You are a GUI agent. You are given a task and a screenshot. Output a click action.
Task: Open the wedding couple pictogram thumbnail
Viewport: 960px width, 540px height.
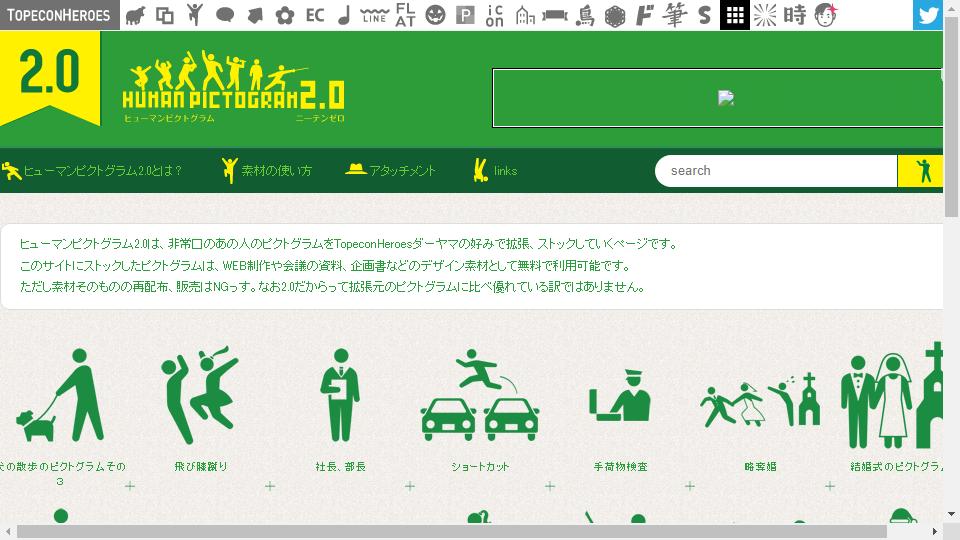pyautogui.click(x=892, y=395)
